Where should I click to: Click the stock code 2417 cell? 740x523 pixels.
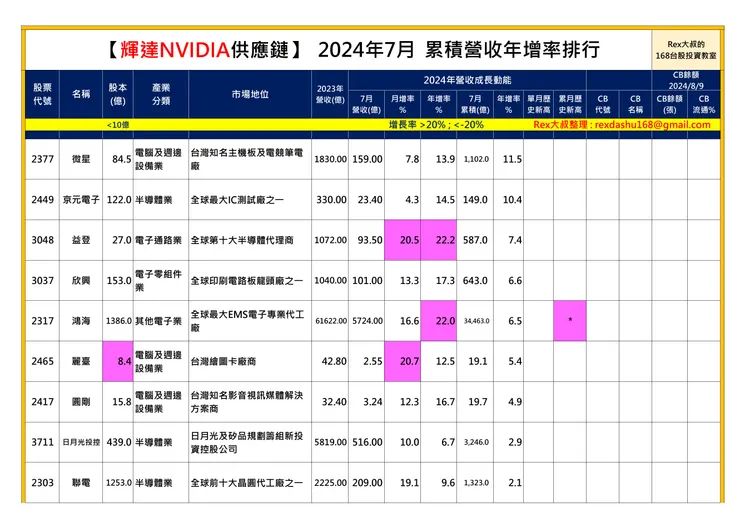(x=42, y=402)
